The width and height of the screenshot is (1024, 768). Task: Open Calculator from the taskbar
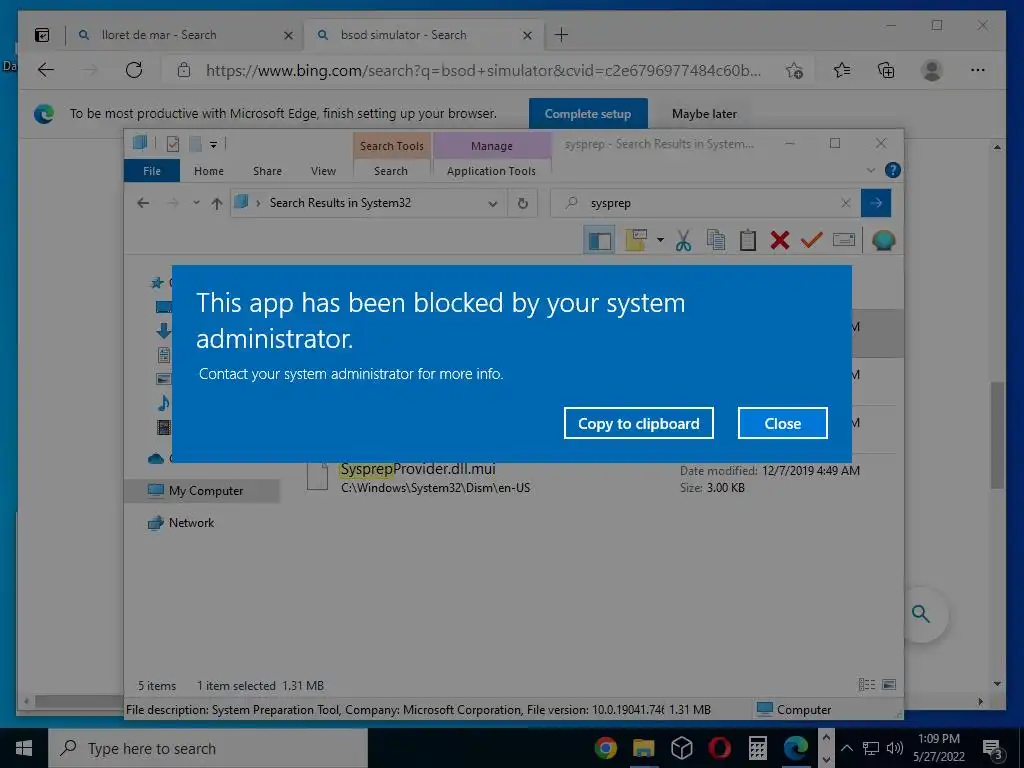(x=758, y=748)
